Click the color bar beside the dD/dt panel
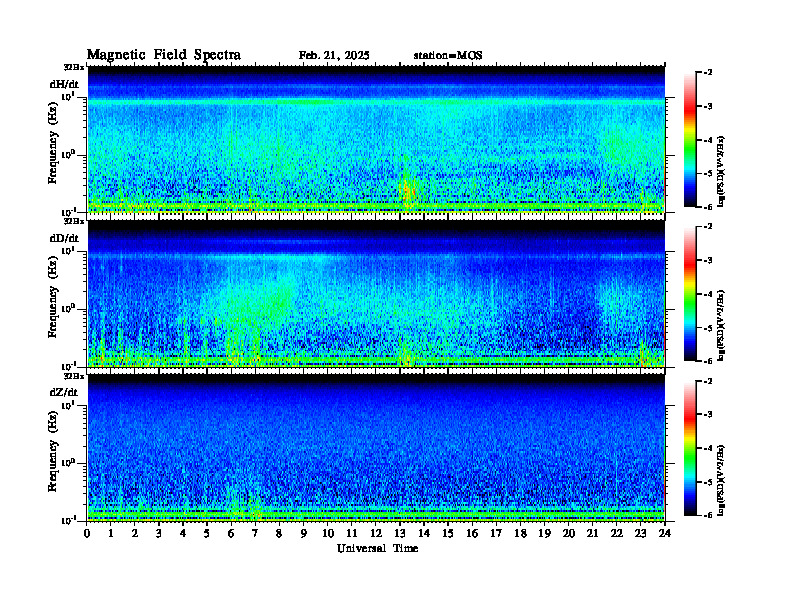 tap(689, 294)
